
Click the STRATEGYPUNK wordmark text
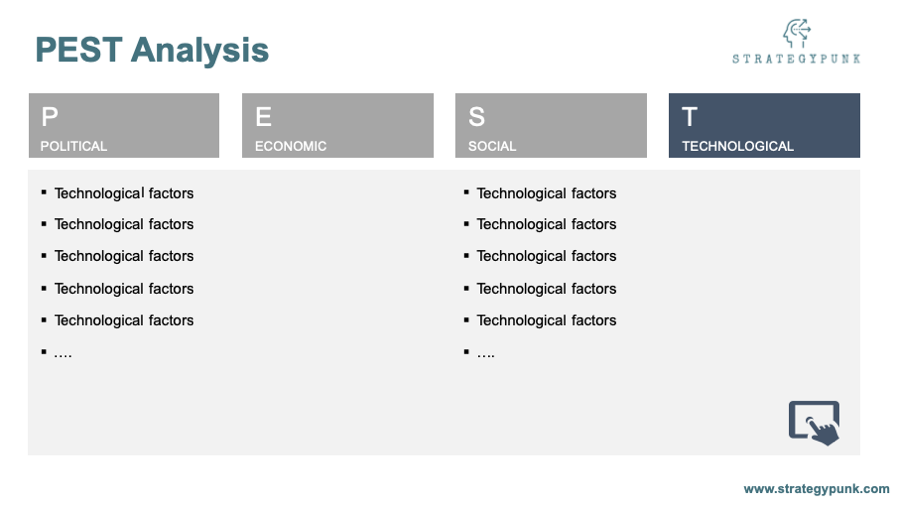[x=796, y=59]
